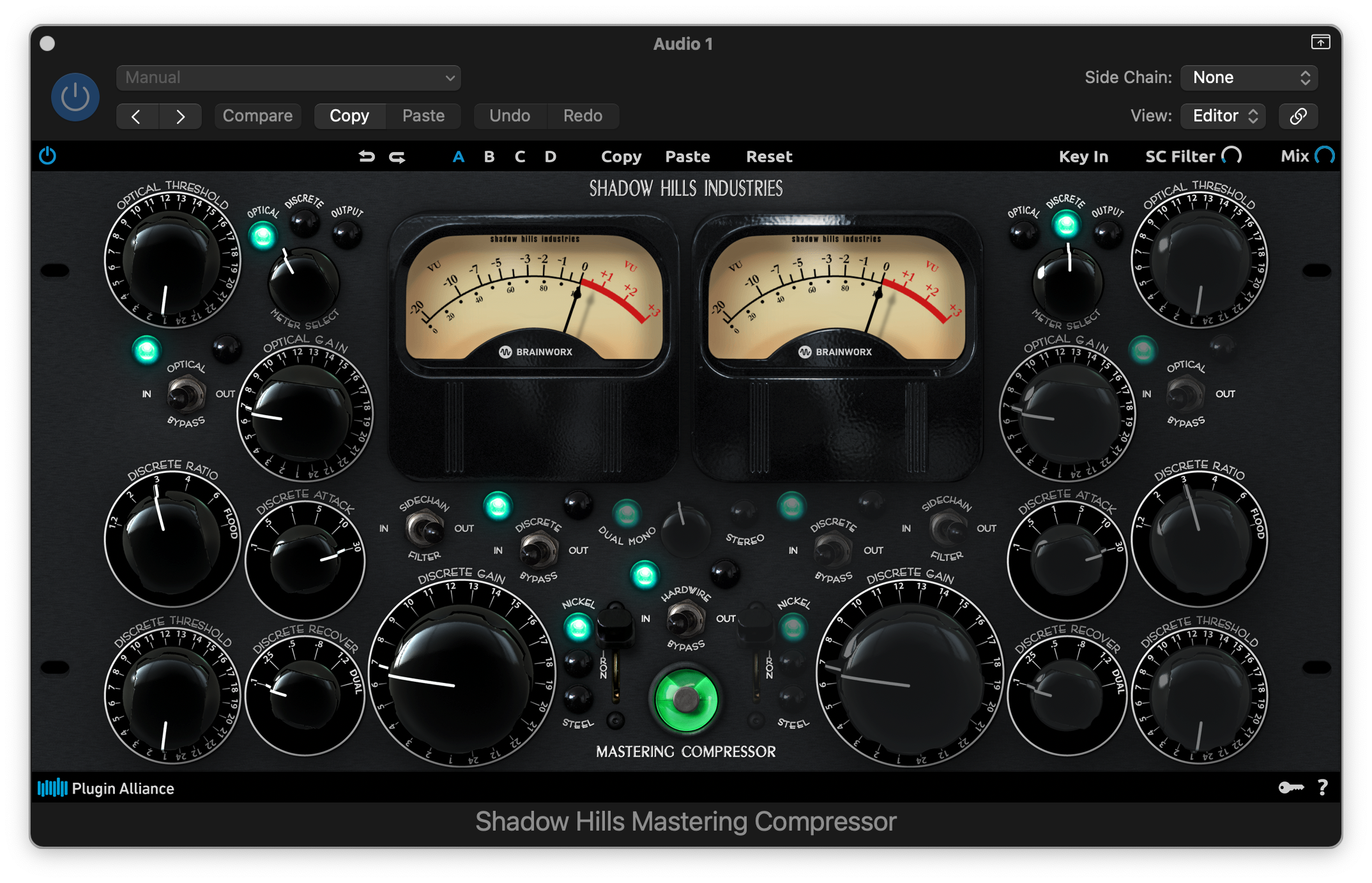
Task: Toggle the left Sidechain Filter switch
Action: click(423, 528)
